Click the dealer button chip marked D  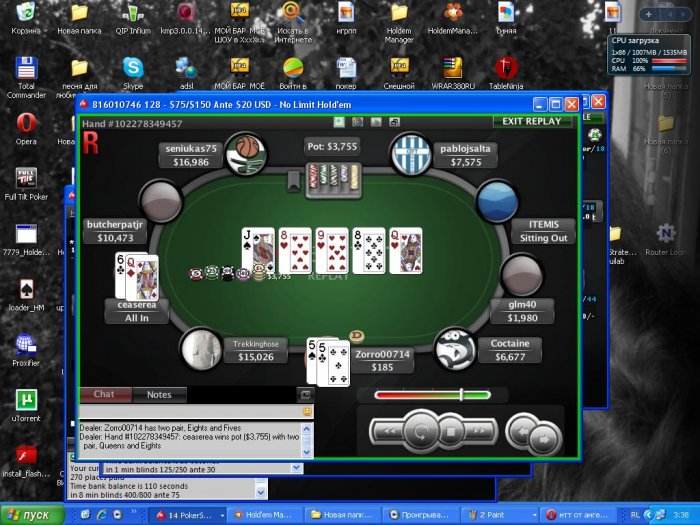click(356, 336)
